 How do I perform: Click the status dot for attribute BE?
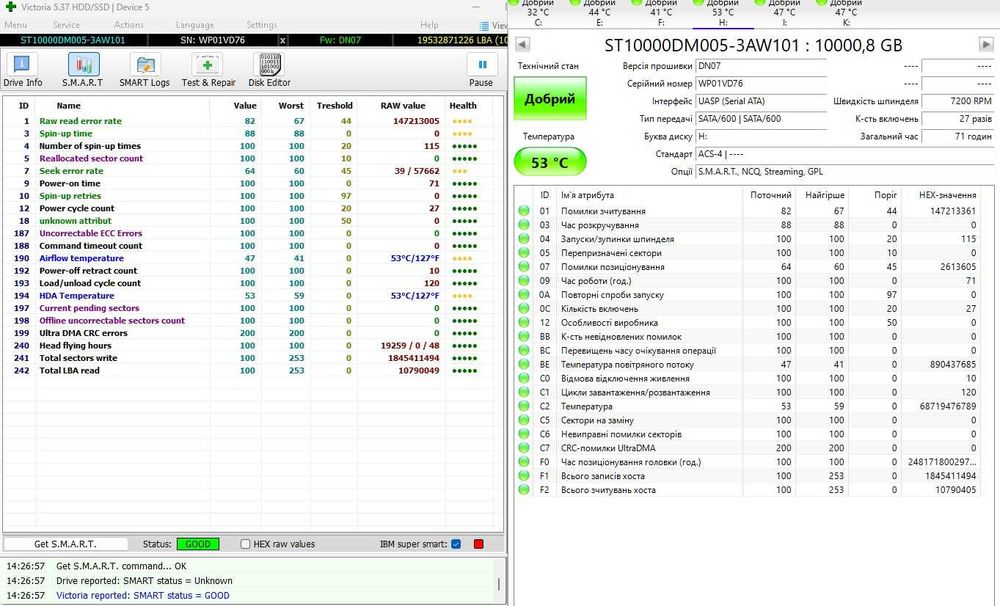[524, 364]
